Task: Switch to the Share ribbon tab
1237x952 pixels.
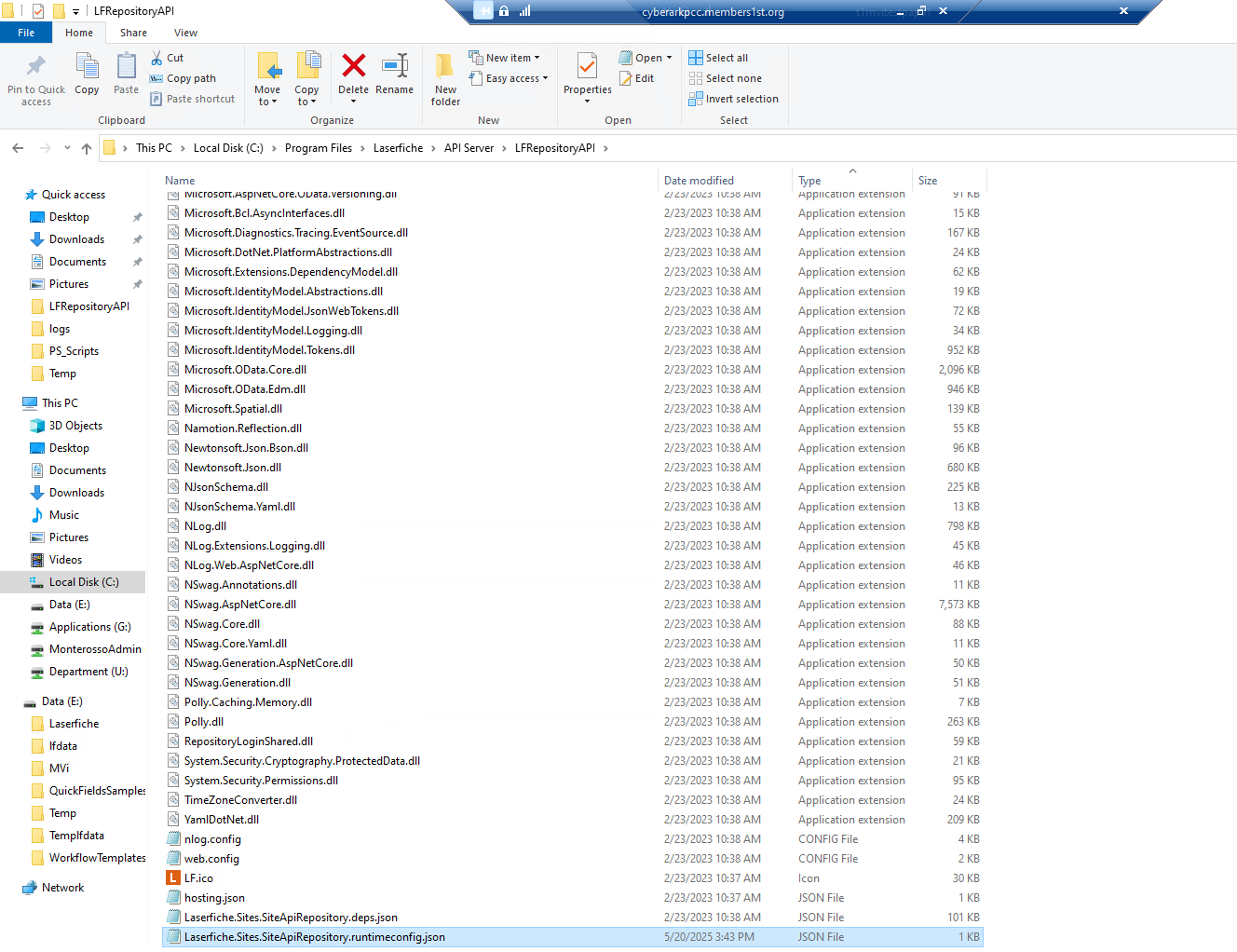Action: [133, 33]
